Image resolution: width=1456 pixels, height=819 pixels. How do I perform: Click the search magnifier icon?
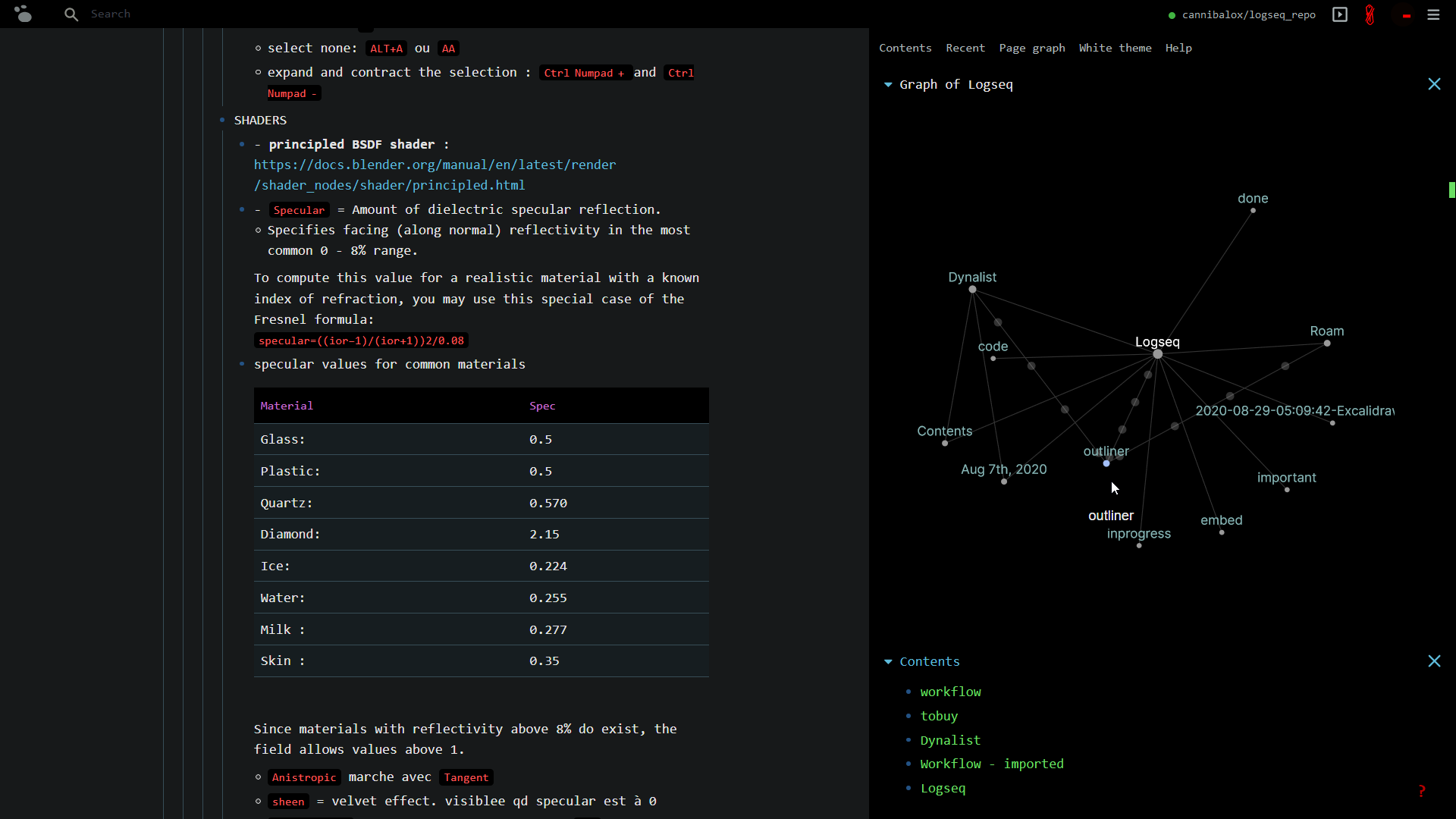click(x=71, y=14)
